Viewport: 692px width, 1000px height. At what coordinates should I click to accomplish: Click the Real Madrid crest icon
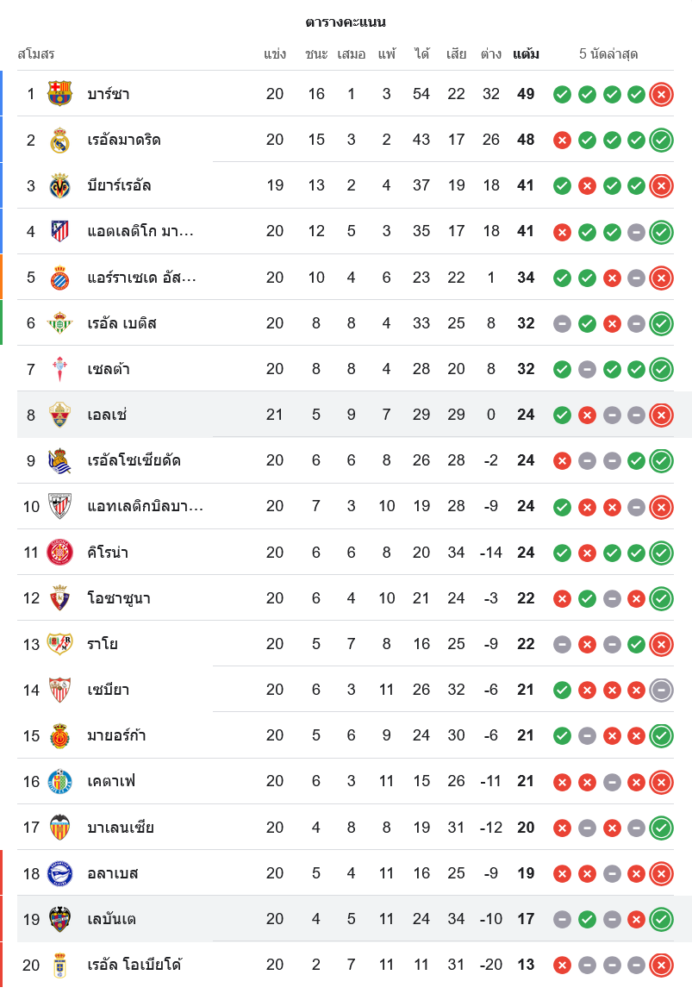tap(60, 140)
